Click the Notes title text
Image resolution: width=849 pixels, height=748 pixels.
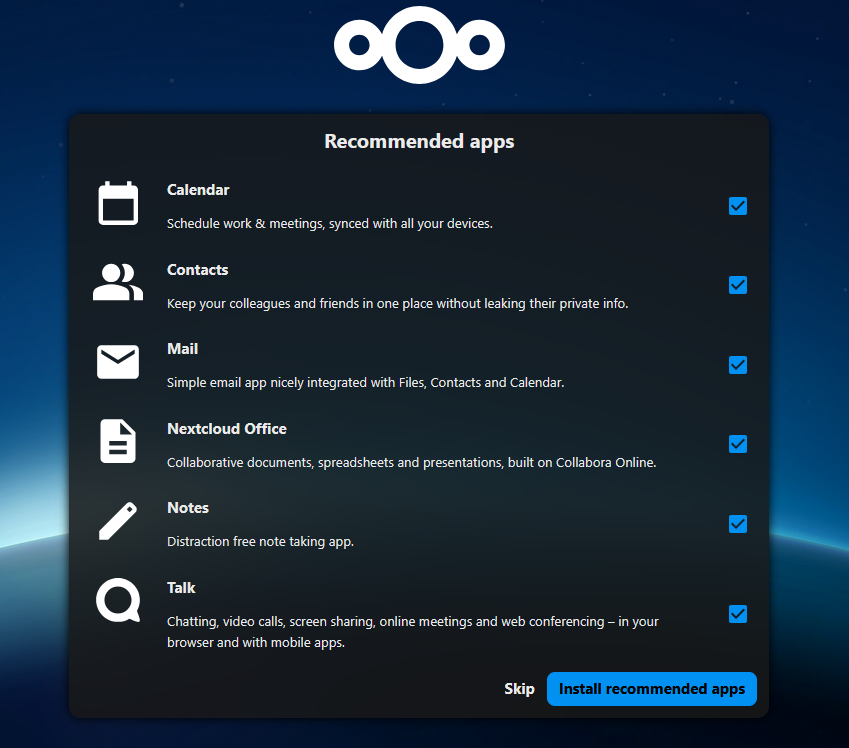pos(188,508)
